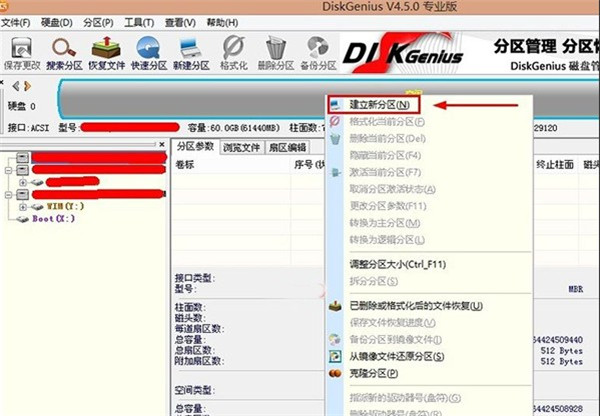Expand the redacted partition under second disk
This screenshot has height=416, width=600.
23,182
